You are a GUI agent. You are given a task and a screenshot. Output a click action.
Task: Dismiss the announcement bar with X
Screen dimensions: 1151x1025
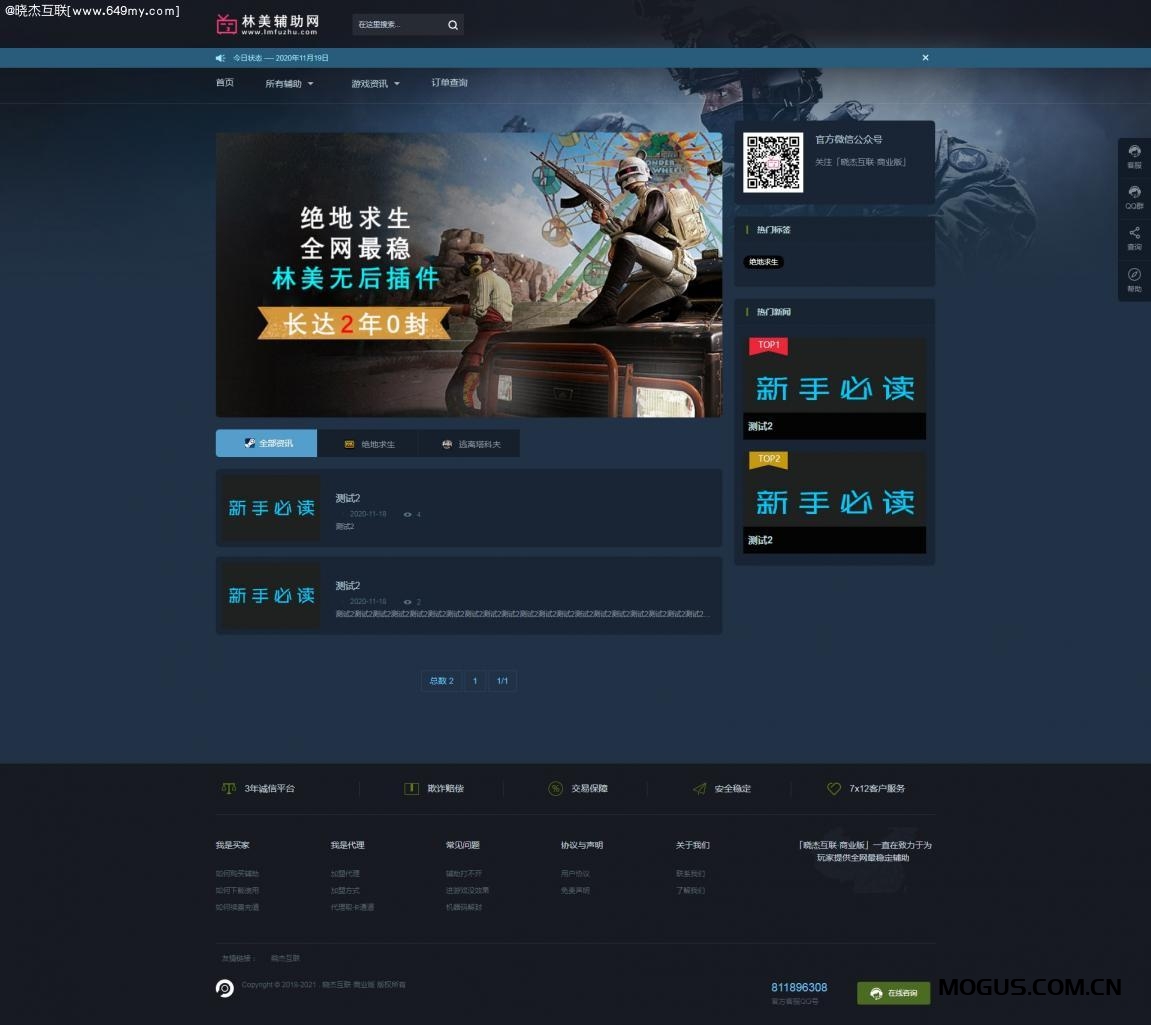(925, 58)
